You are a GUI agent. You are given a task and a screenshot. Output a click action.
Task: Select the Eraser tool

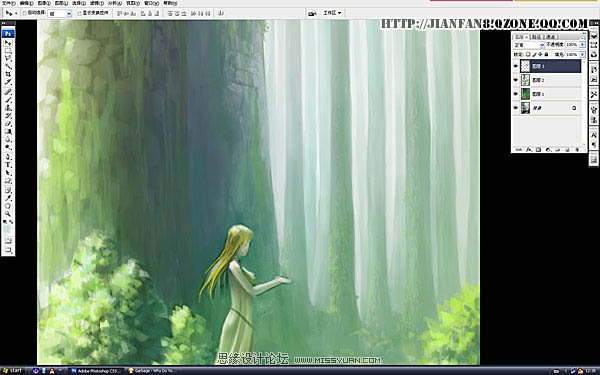8,124
